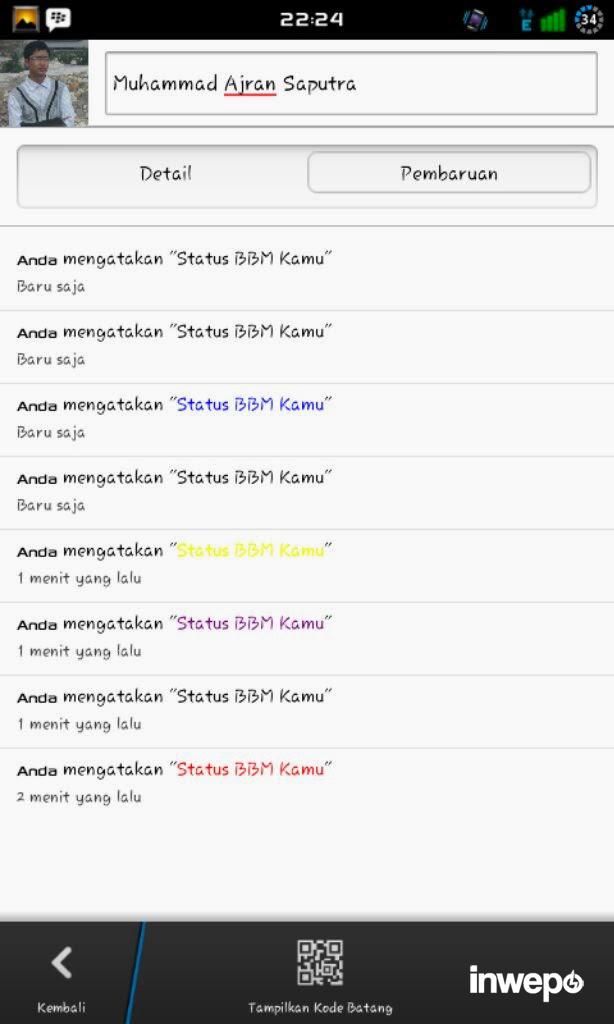Screen dimensions: 614x1024
Task: Tap the BBM notification icon in status bar
Action: 58,19
